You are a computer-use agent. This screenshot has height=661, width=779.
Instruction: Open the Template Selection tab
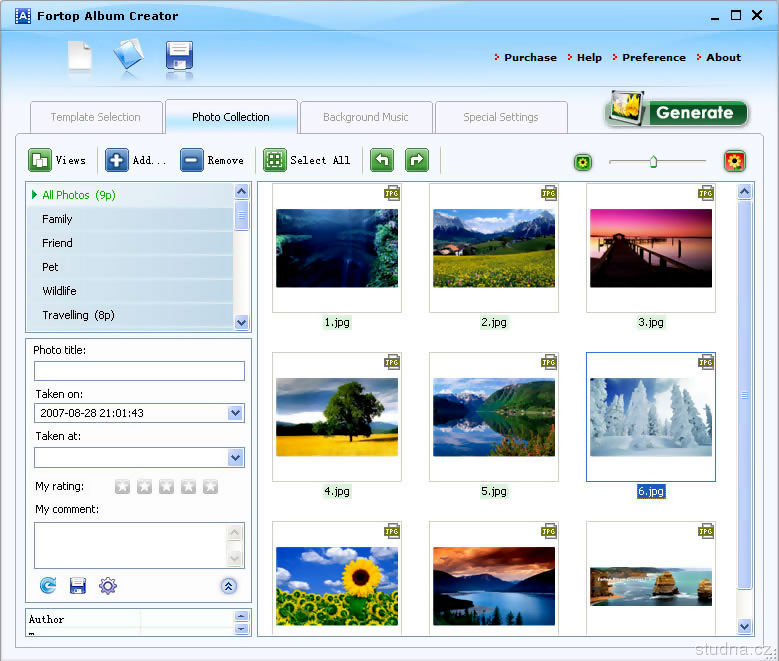pyautogui.click(x=95, y=117)
